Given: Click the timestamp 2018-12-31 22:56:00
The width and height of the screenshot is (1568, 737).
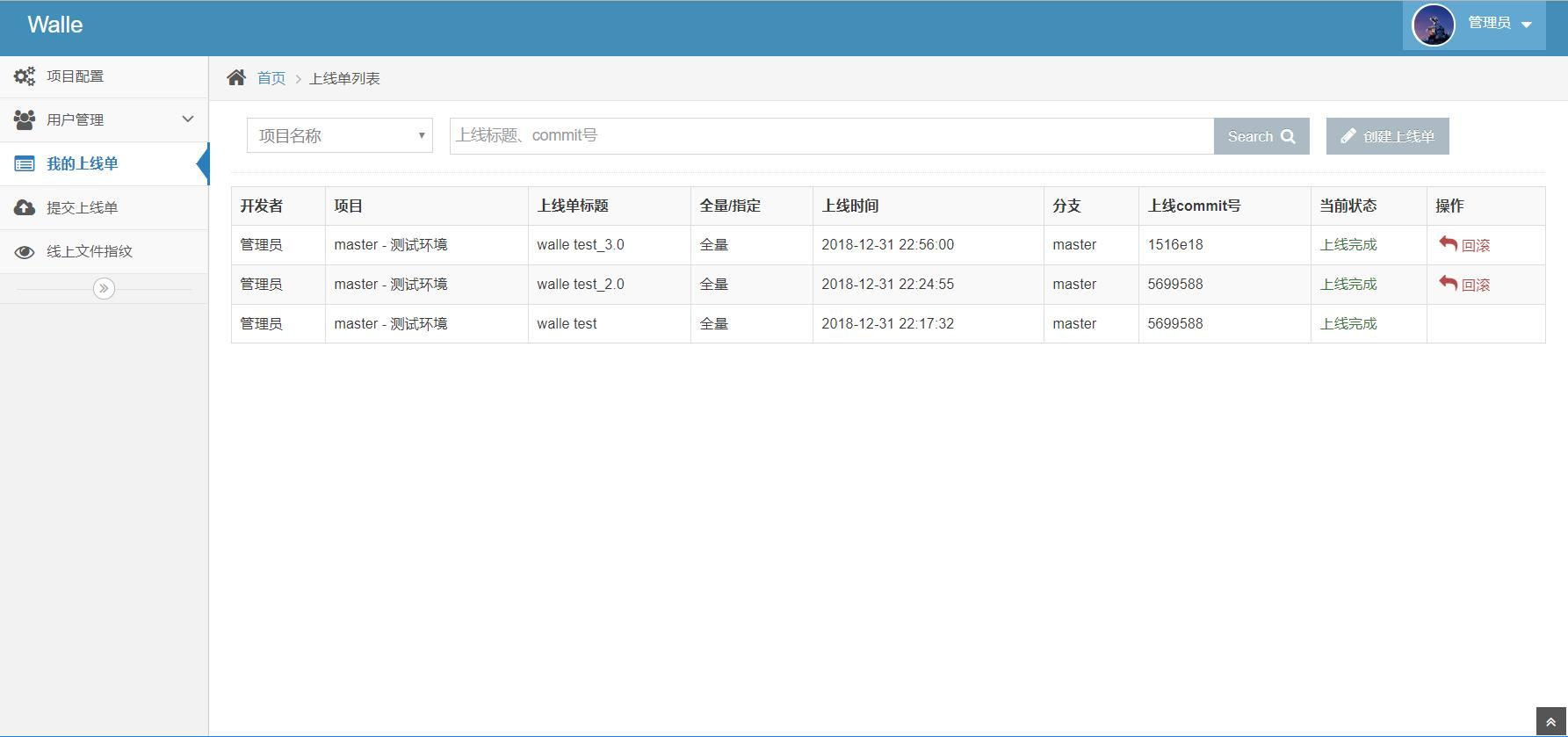Looking at the screenshot, I should 888,245.
